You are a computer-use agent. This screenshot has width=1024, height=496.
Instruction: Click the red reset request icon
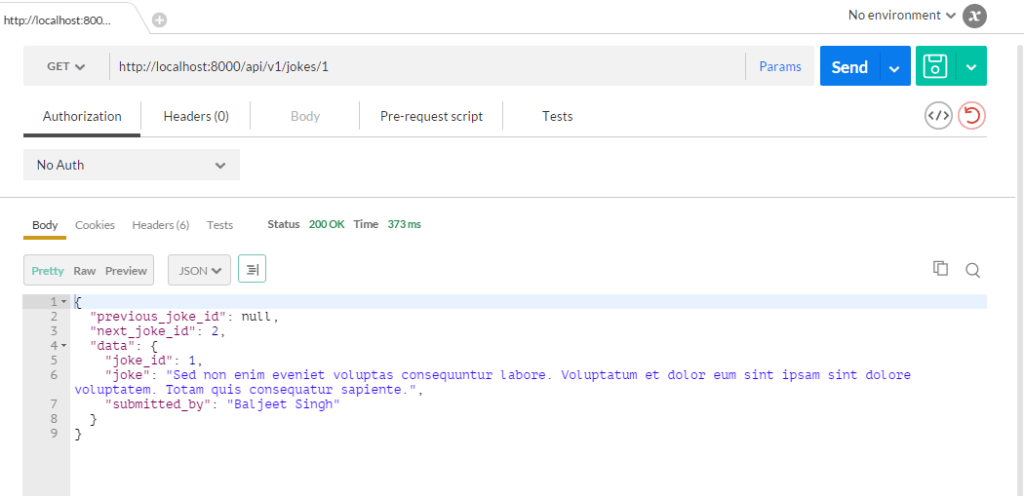pyautogui.click(x=971, y=116)
